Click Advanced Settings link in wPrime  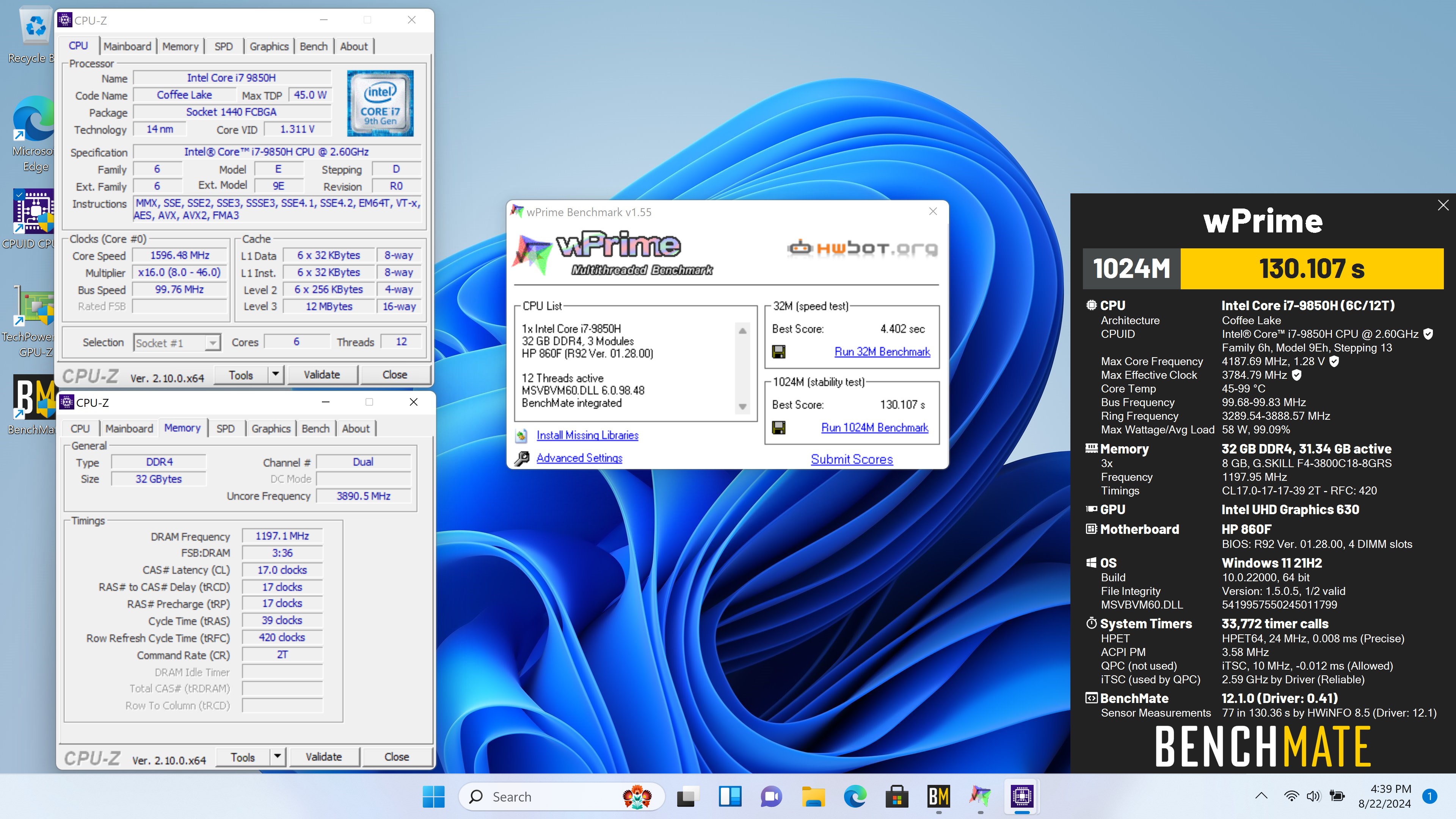(x=579, y=458)
